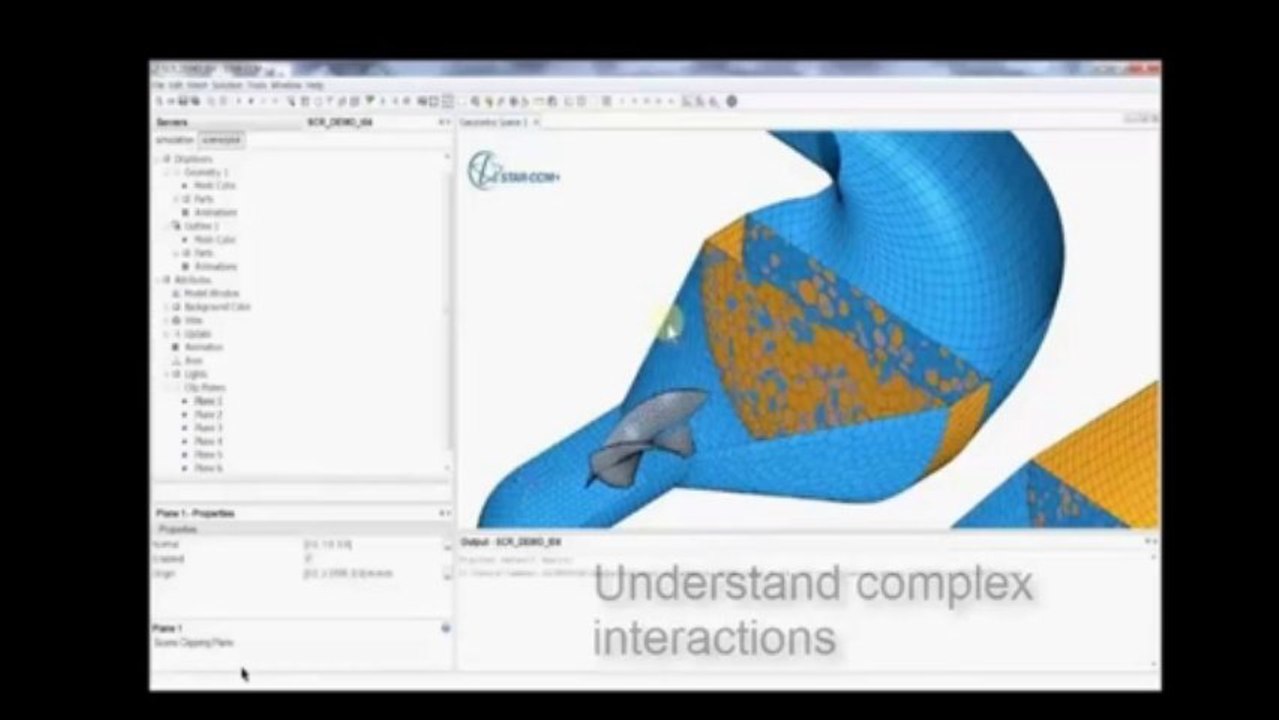Select Background Color attribute

click(217, 307)
